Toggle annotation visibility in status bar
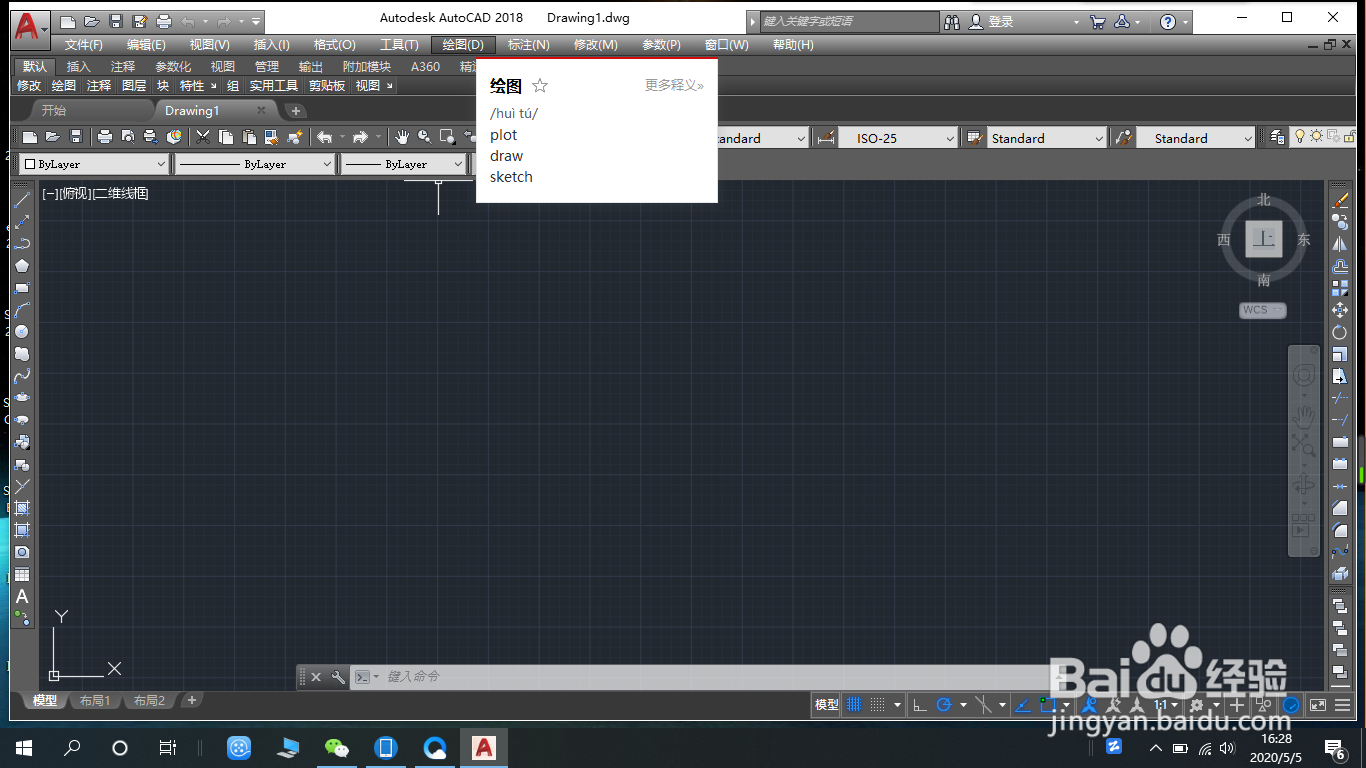Image resolution: width=1366 pixels, height=768 pixels. [x=1091, y=705]
